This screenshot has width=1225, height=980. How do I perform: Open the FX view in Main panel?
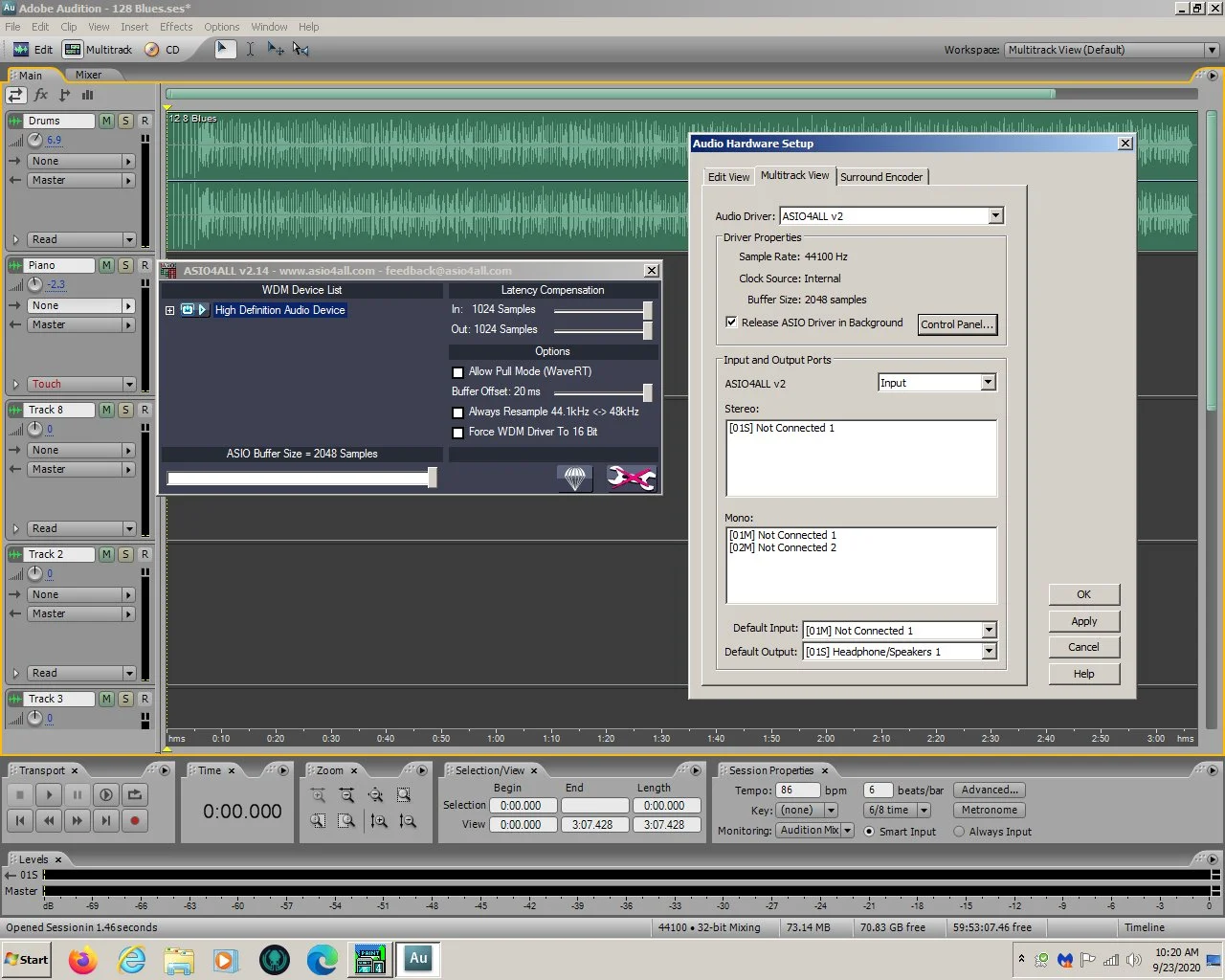(x=41, y=95)
